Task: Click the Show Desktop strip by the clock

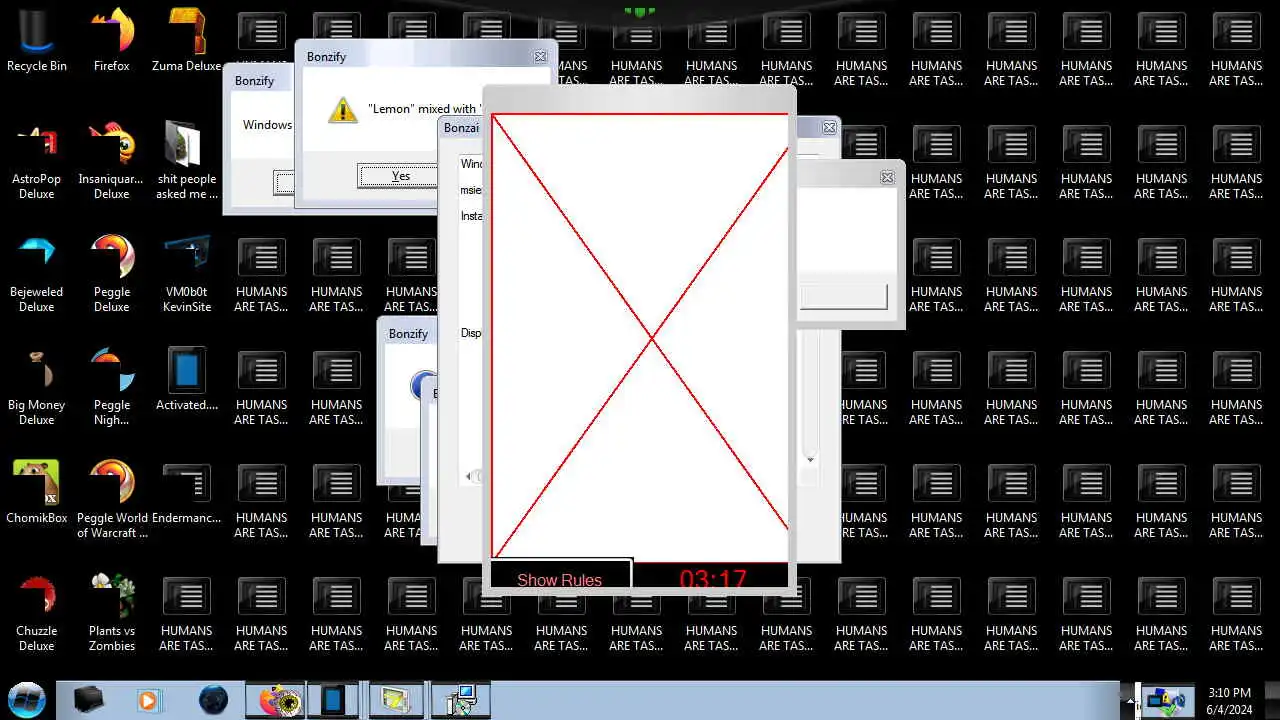Action: [1273, 700]
